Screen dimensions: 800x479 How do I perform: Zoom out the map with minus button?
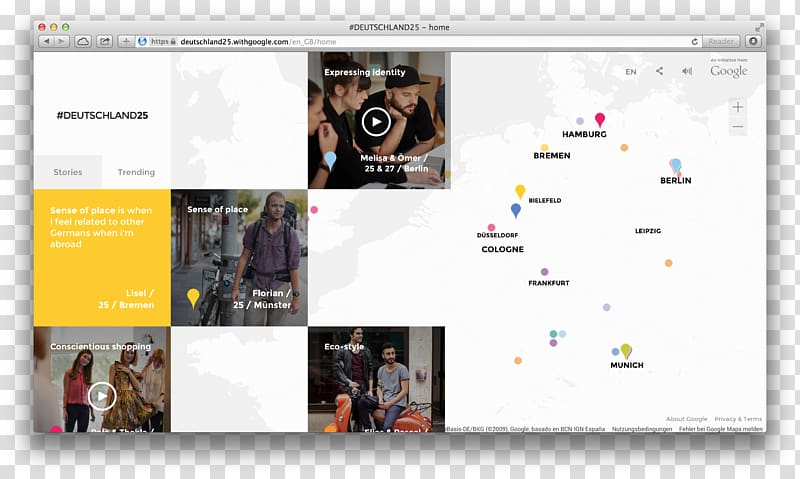[738, 126]
